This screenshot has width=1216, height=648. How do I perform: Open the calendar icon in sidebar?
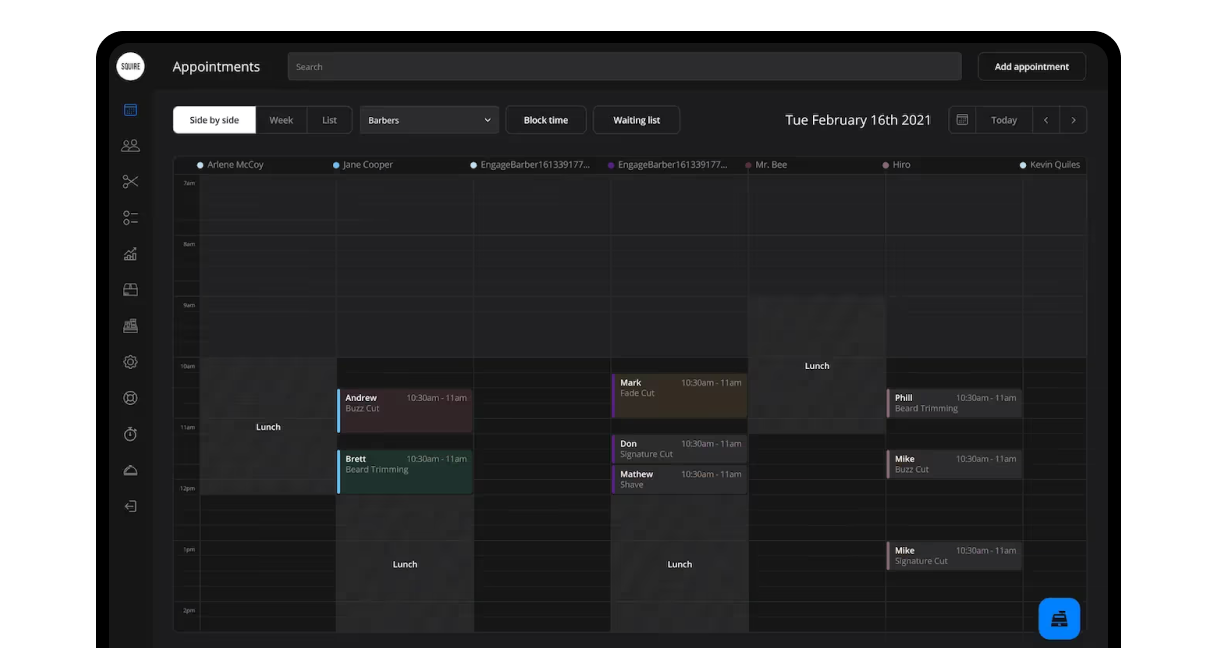[130, 110]
